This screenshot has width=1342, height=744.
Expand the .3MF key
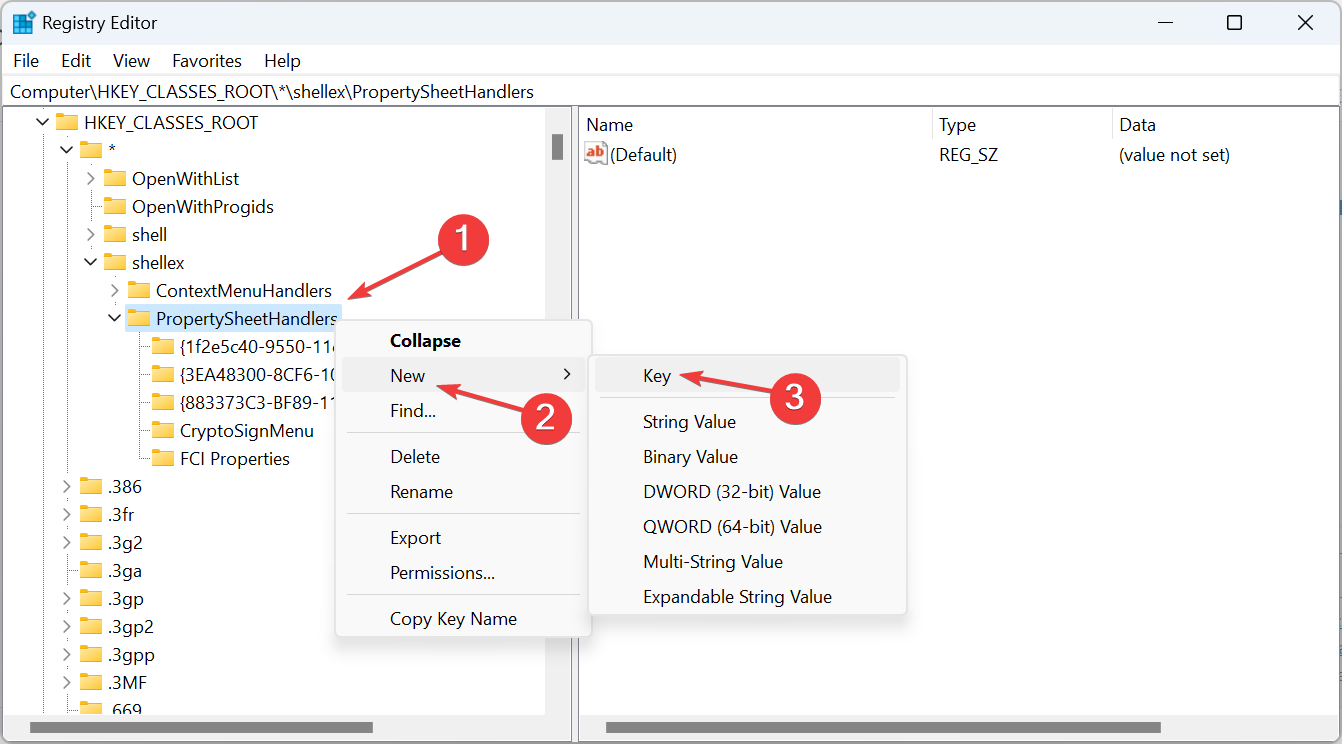tap(66, 682)
